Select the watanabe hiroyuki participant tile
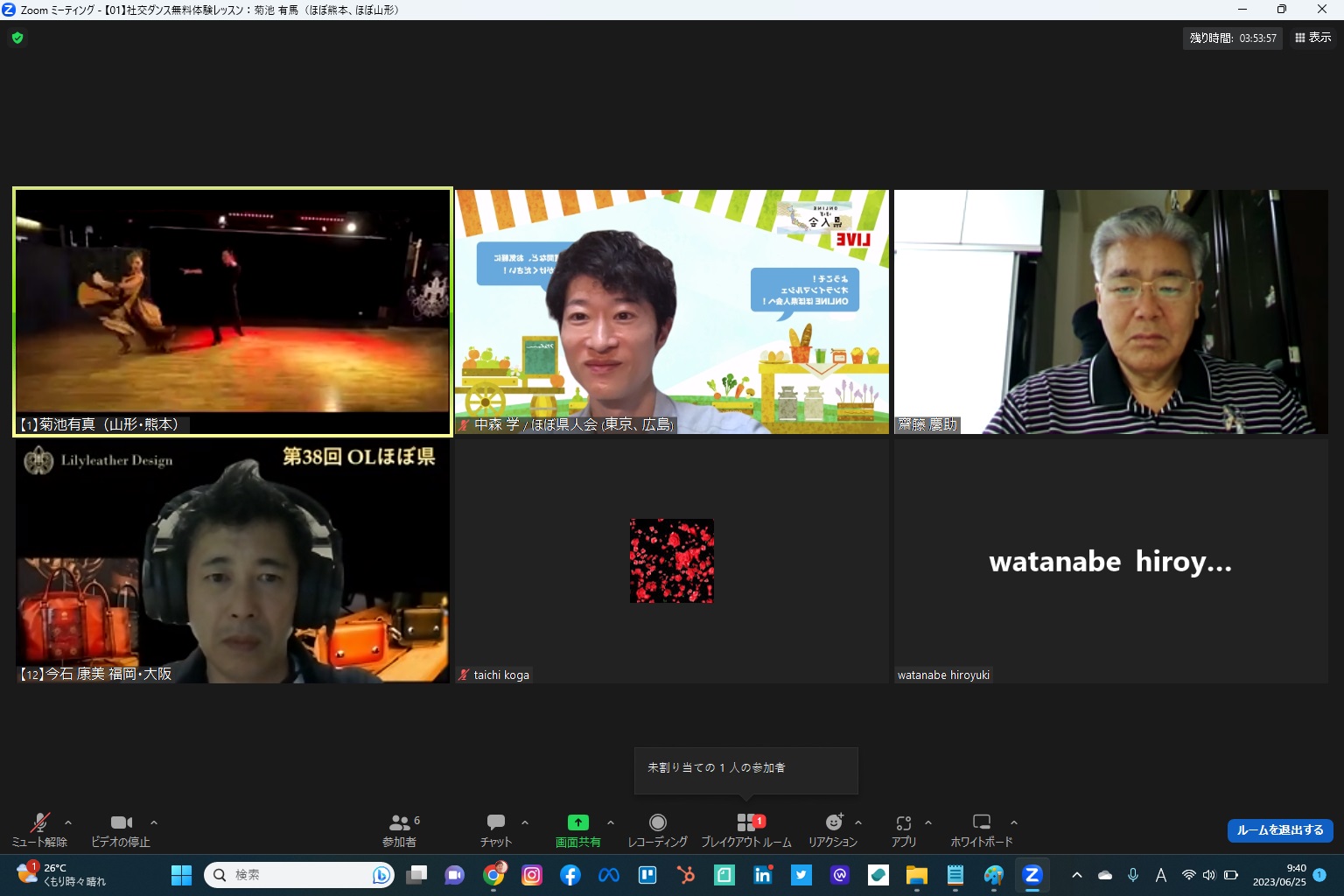The height and width of the screenshot is (896, 1344). (x=1110, y=561)
